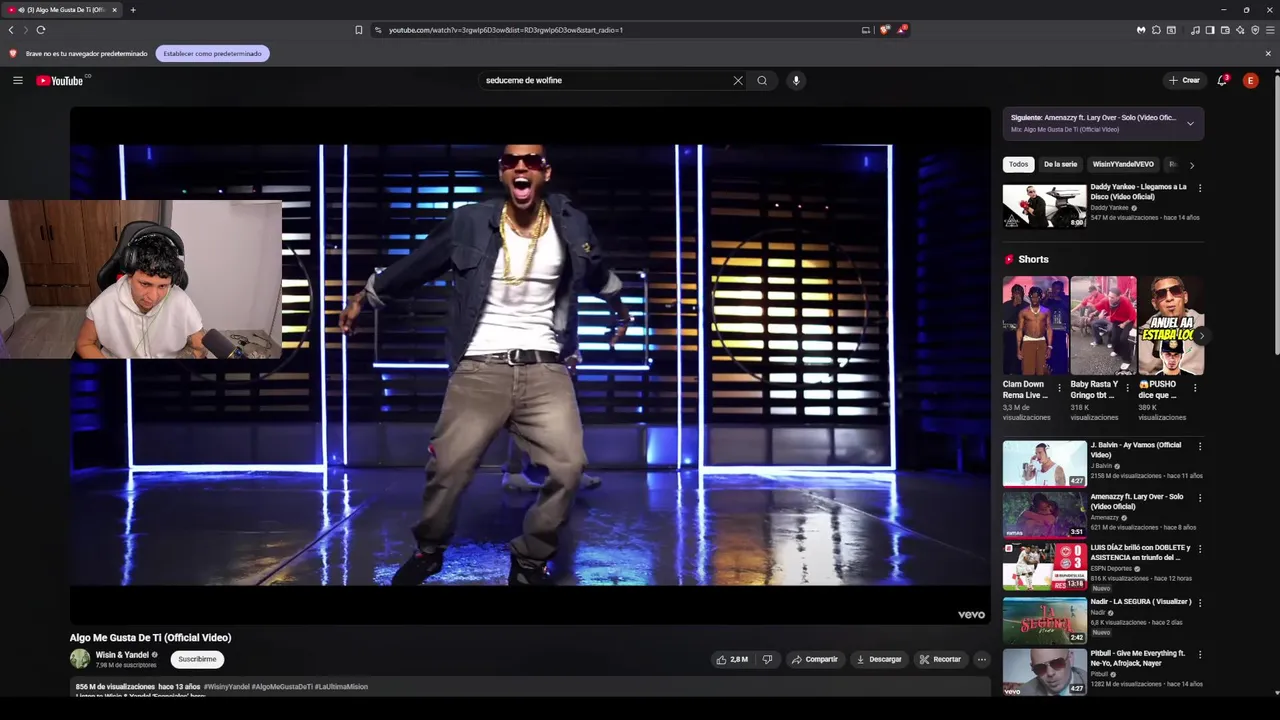Viewport: 1280px width, 720px height.
Task: Click the video player to pause
Action: click(x=530, y=365)
